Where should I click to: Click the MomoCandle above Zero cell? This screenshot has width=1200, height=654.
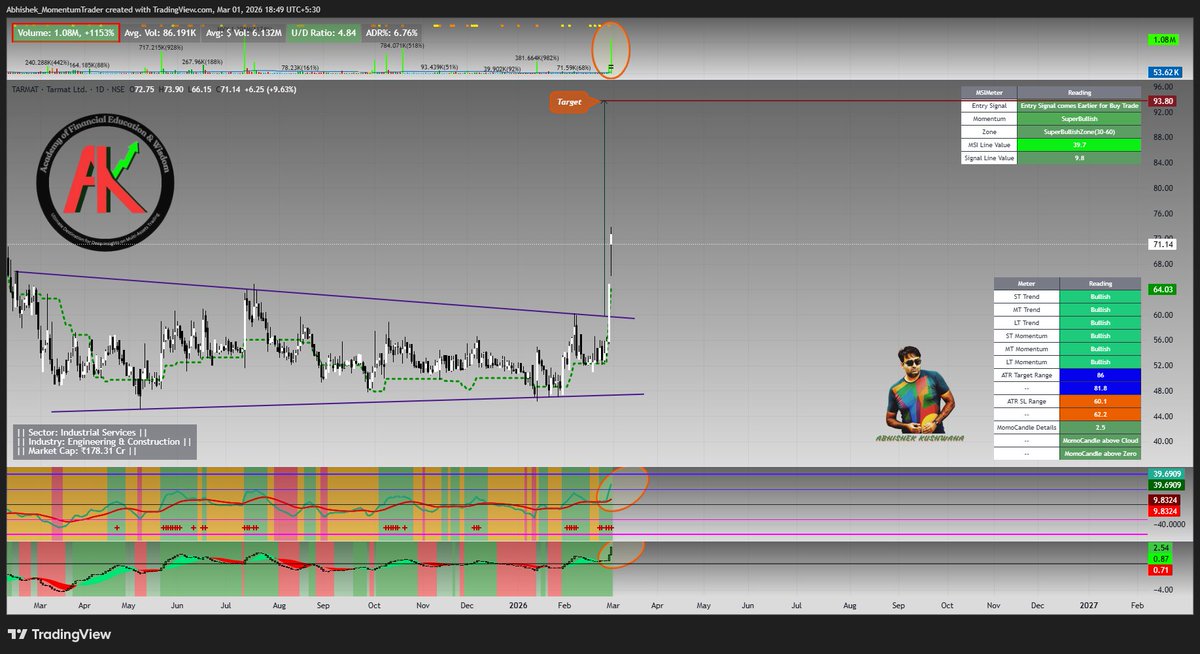coord(1100,453)
